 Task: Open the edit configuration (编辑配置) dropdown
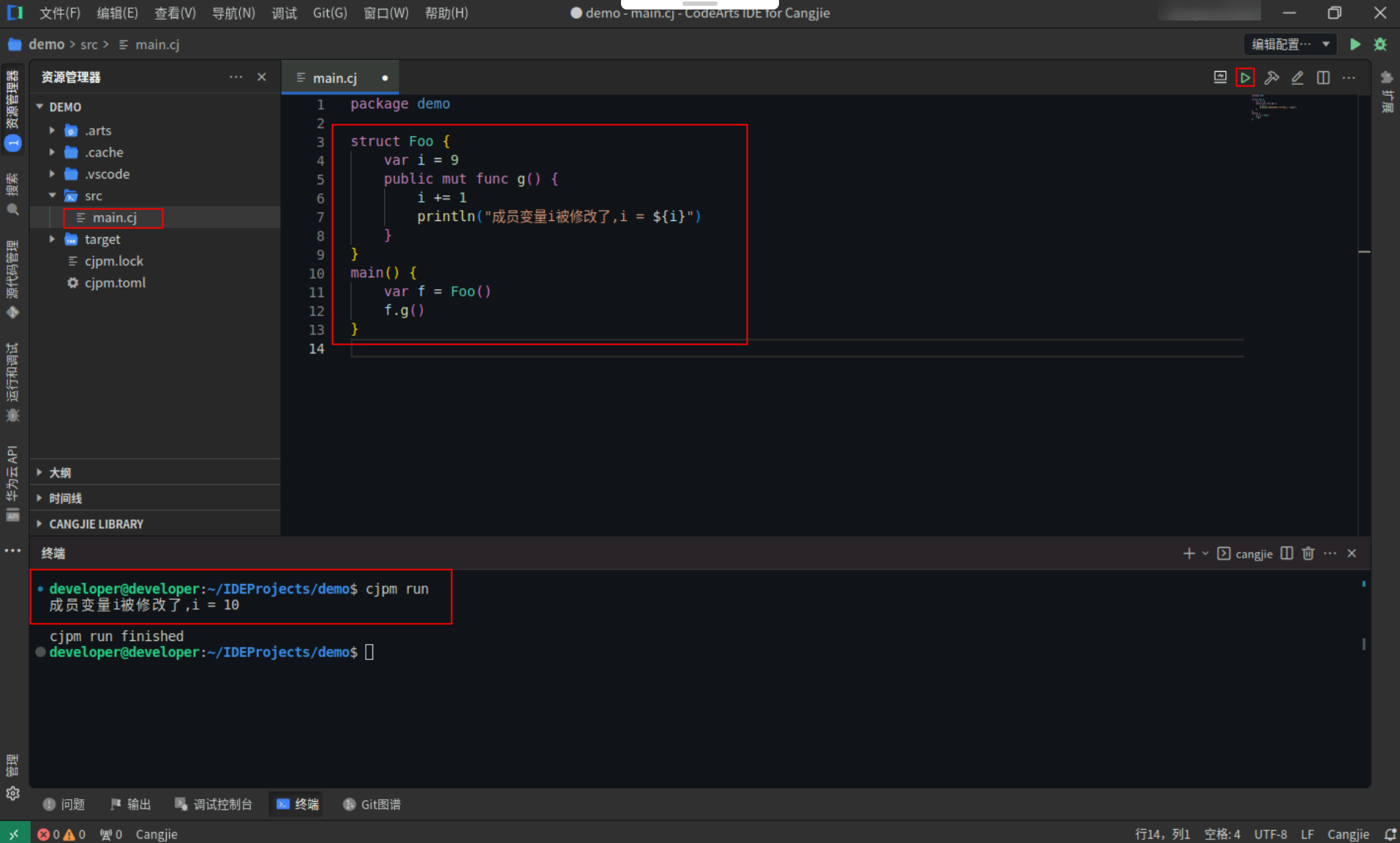coord(1290,45)
